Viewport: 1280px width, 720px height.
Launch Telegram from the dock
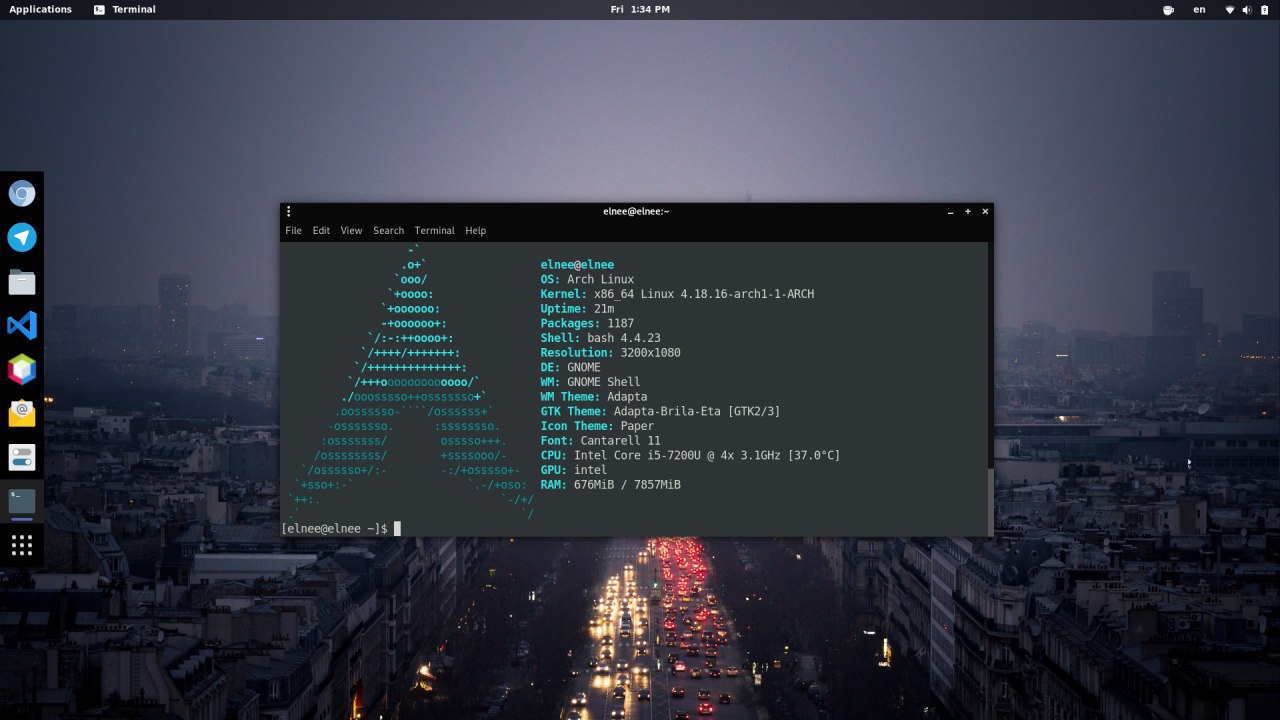click(x=22, y=237)
